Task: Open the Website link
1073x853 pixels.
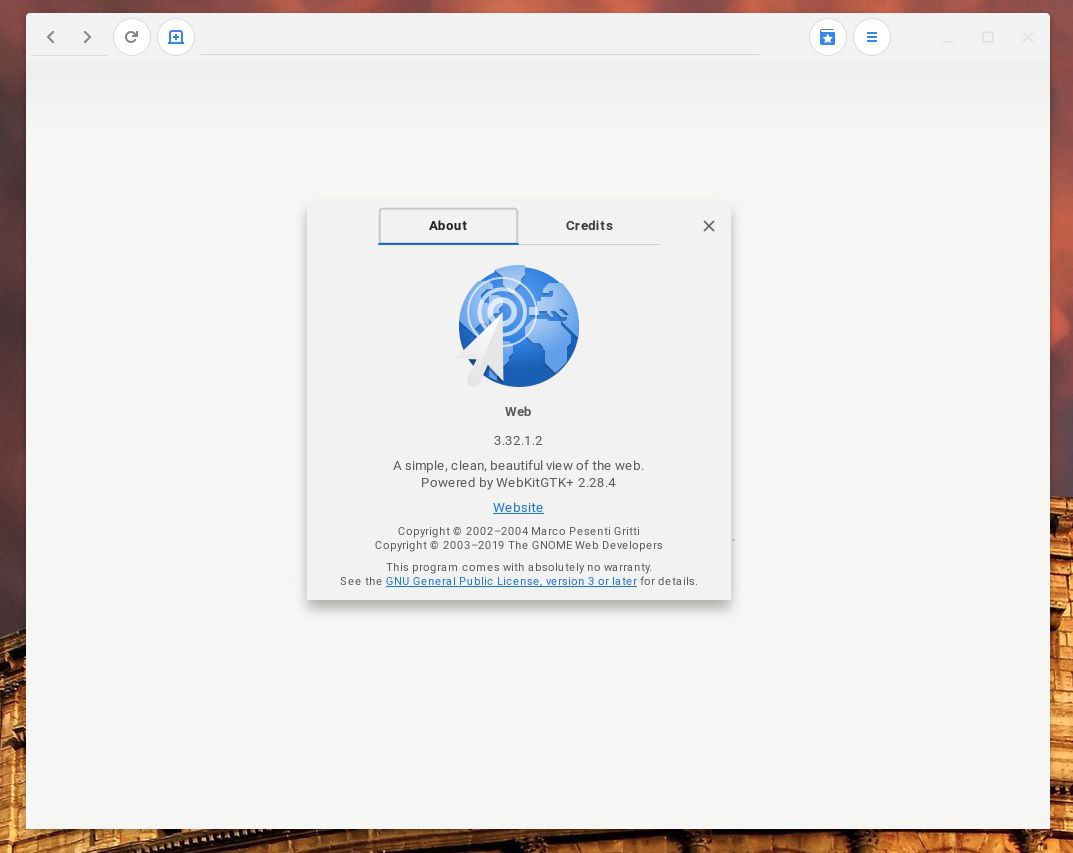Action: [518, 508]
